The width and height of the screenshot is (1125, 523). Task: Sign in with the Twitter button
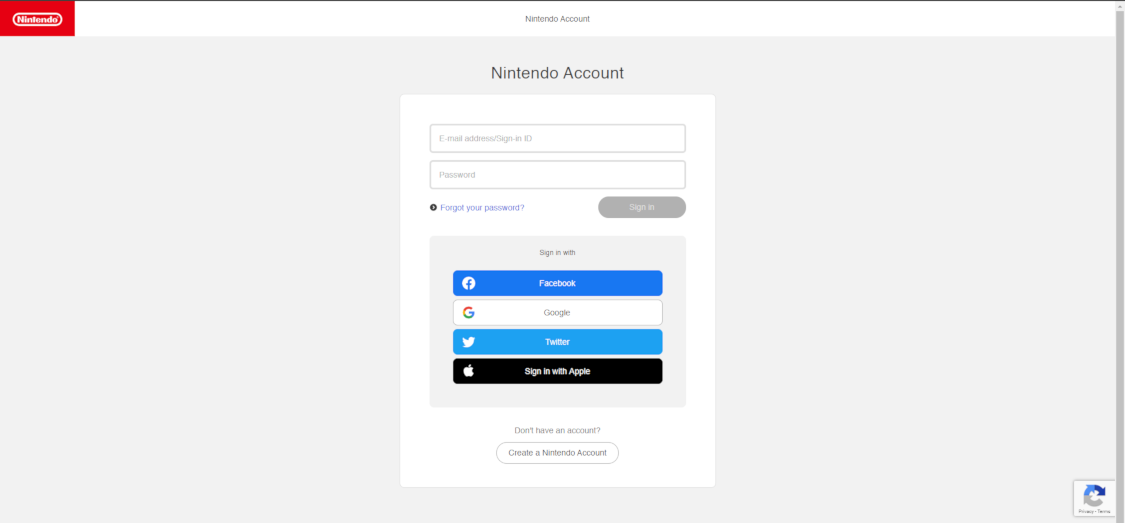click(557, 342)
